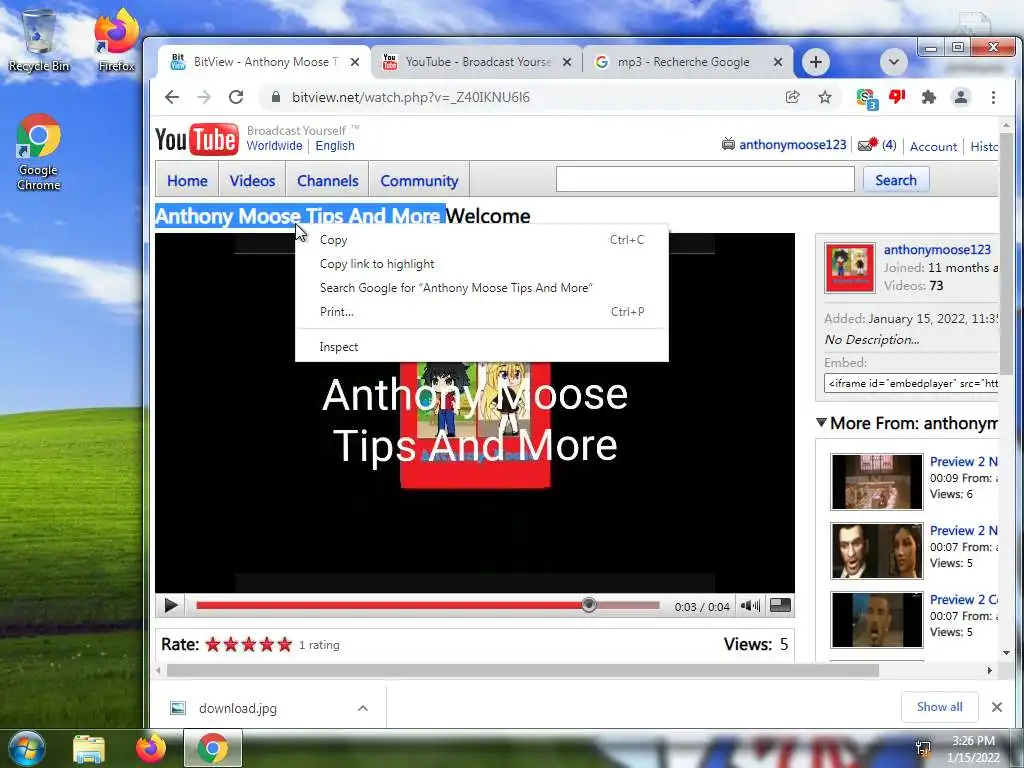Collapse the More From section triangle
Image resolution: width=1024 pixels, height=768 pixels.
(x=822, y=423)
